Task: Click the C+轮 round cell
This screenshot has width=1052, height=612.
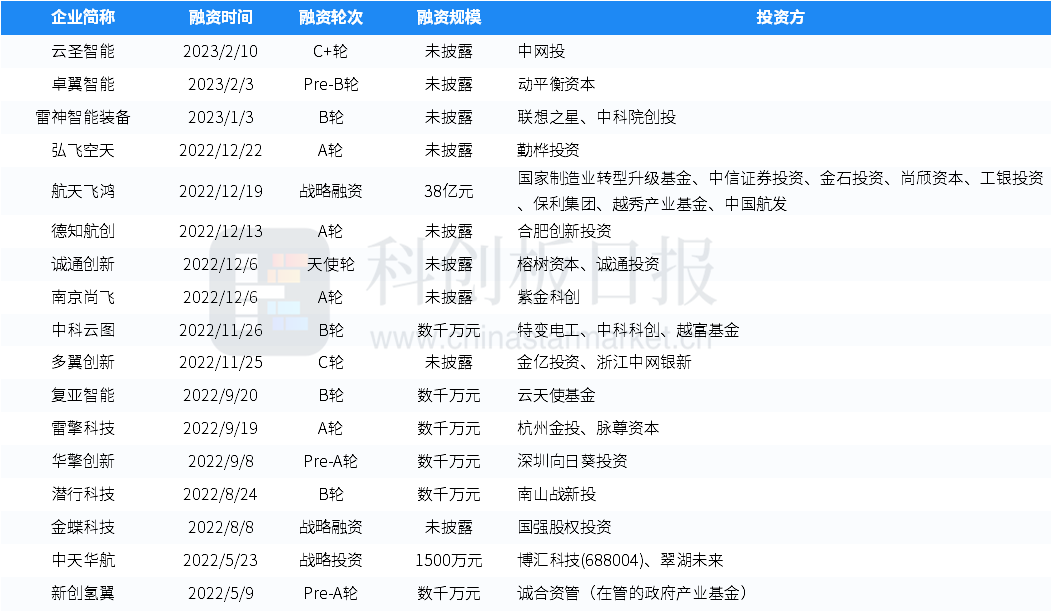Action: pos(331,51)
